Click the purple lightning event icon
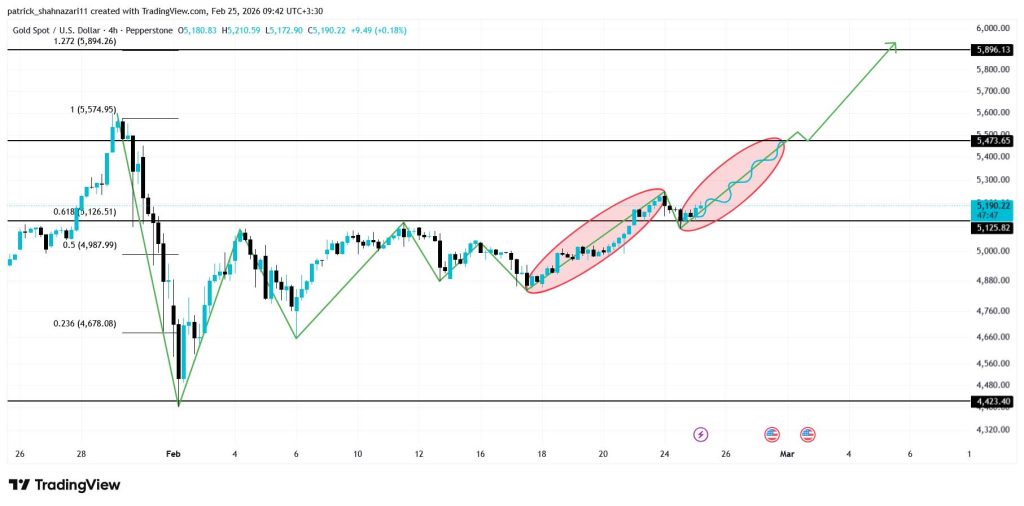The width and height of the screenshot is (1024, 506). (701, 434)
